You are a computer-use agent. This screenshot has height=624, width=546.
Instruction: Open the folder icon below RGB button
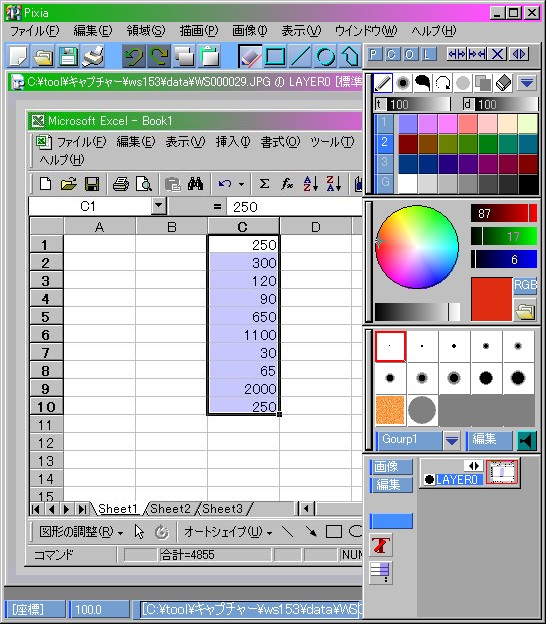click(525, 310)
